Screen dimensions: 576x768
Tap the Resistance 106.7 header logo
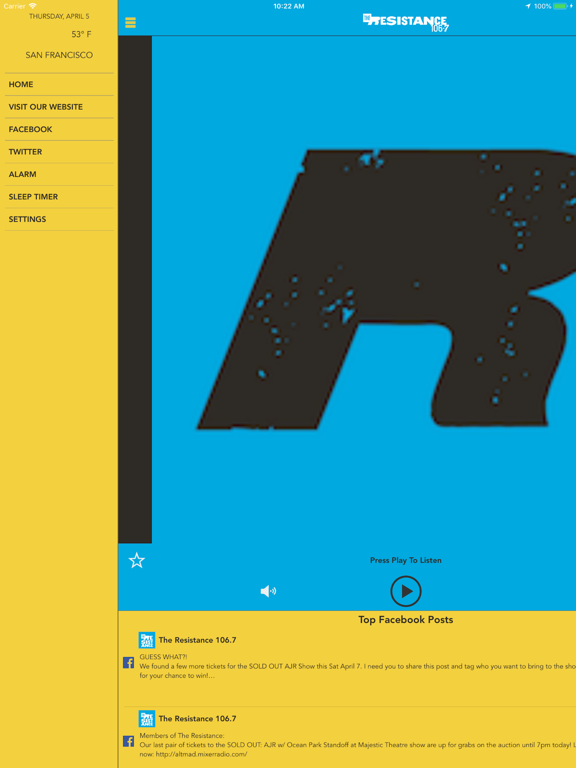[406, 23]
